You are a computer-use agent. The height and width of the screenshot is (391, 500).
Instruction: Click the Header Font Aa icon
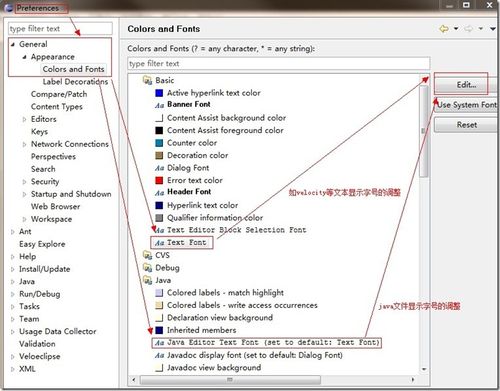(x=159, y=193)
